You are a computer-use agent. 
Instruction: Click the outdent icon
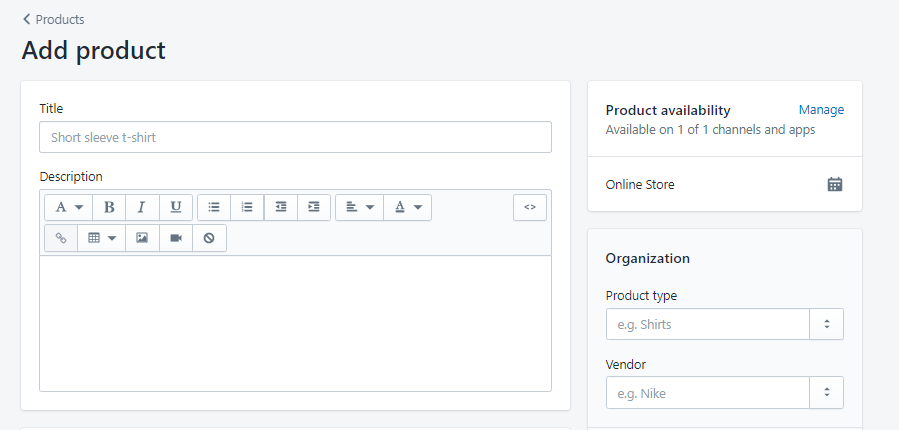point(281,207)
